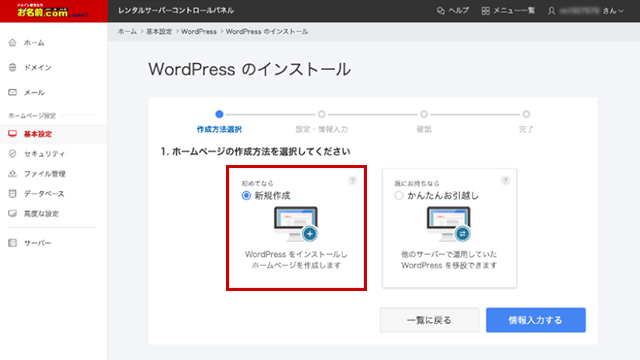Open ホーム in the sidebar
The image size is (640, 360).
[34, 42]
